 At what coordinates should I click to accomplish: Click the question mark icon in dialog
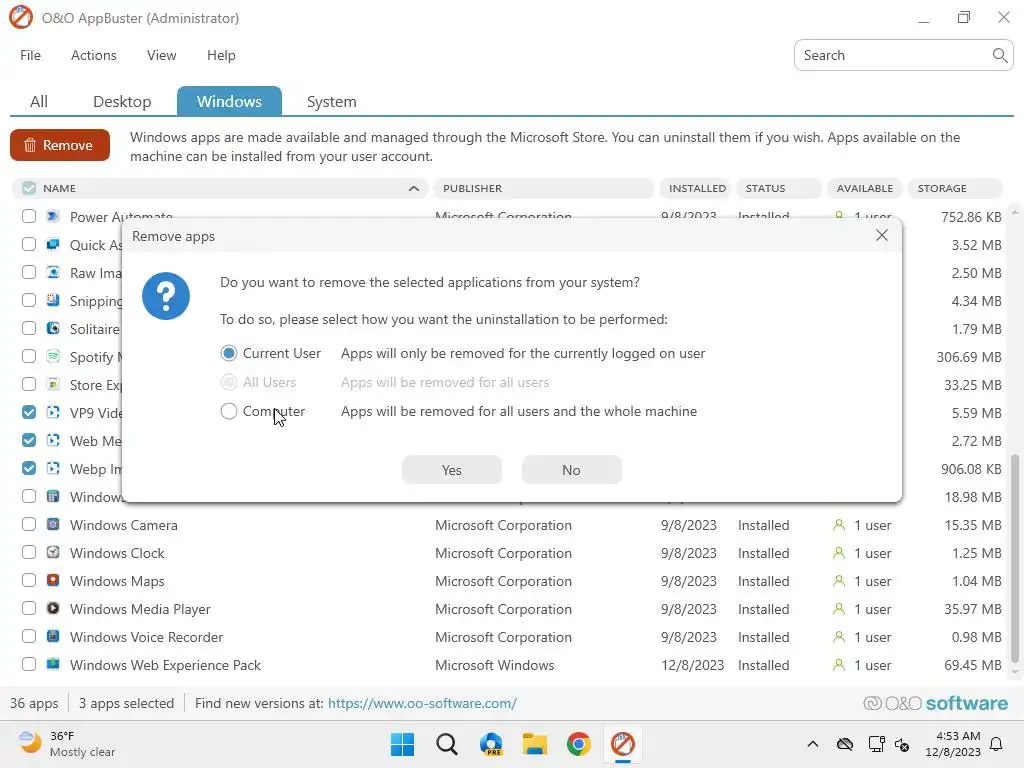(166, 296)
